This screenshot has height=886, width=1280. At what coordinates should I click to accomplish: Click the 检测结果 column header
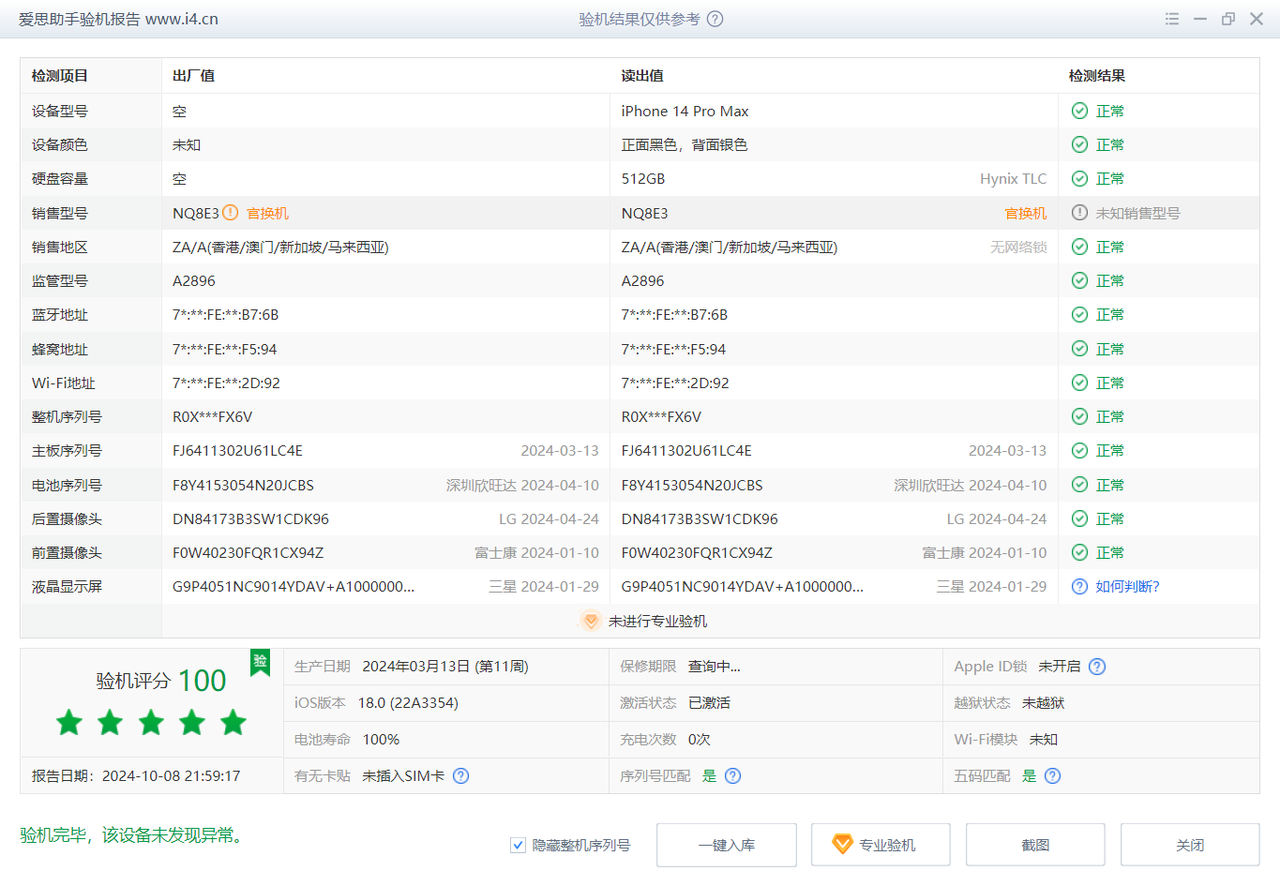1096,76
